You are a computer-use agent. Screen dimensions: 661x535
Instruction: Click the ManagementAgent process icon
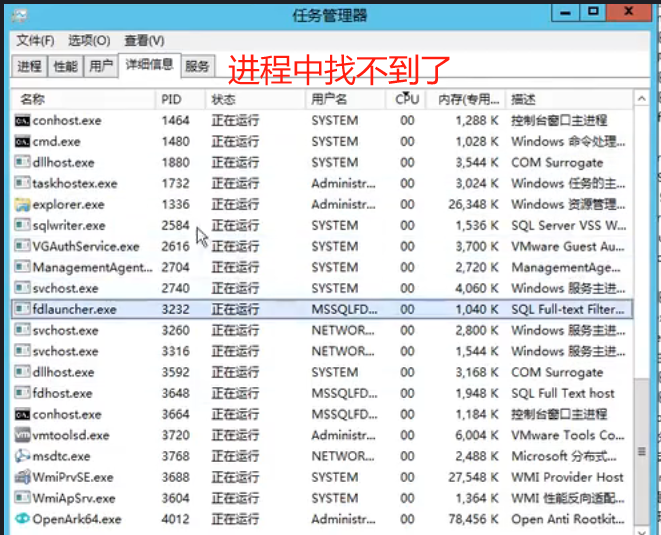pos(22,267)
